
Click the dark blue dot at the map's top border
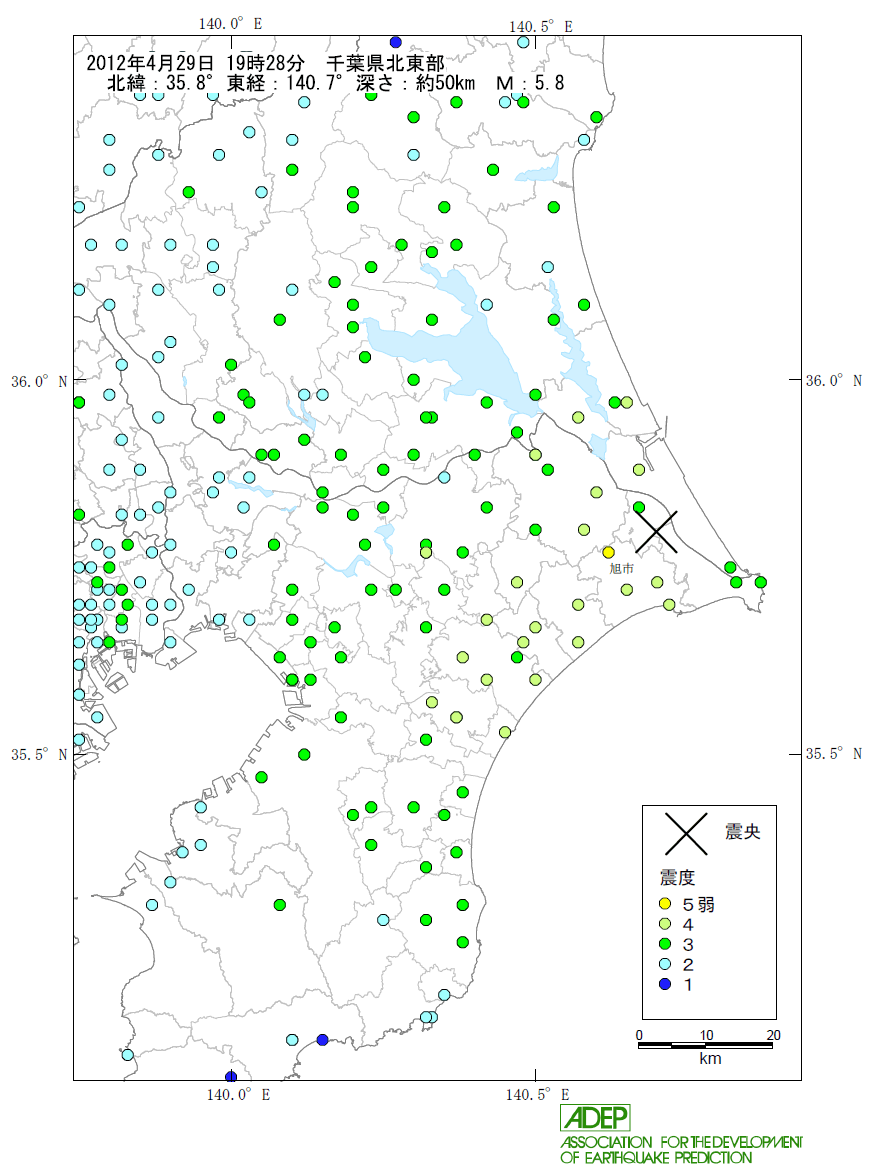pos(396,42)
